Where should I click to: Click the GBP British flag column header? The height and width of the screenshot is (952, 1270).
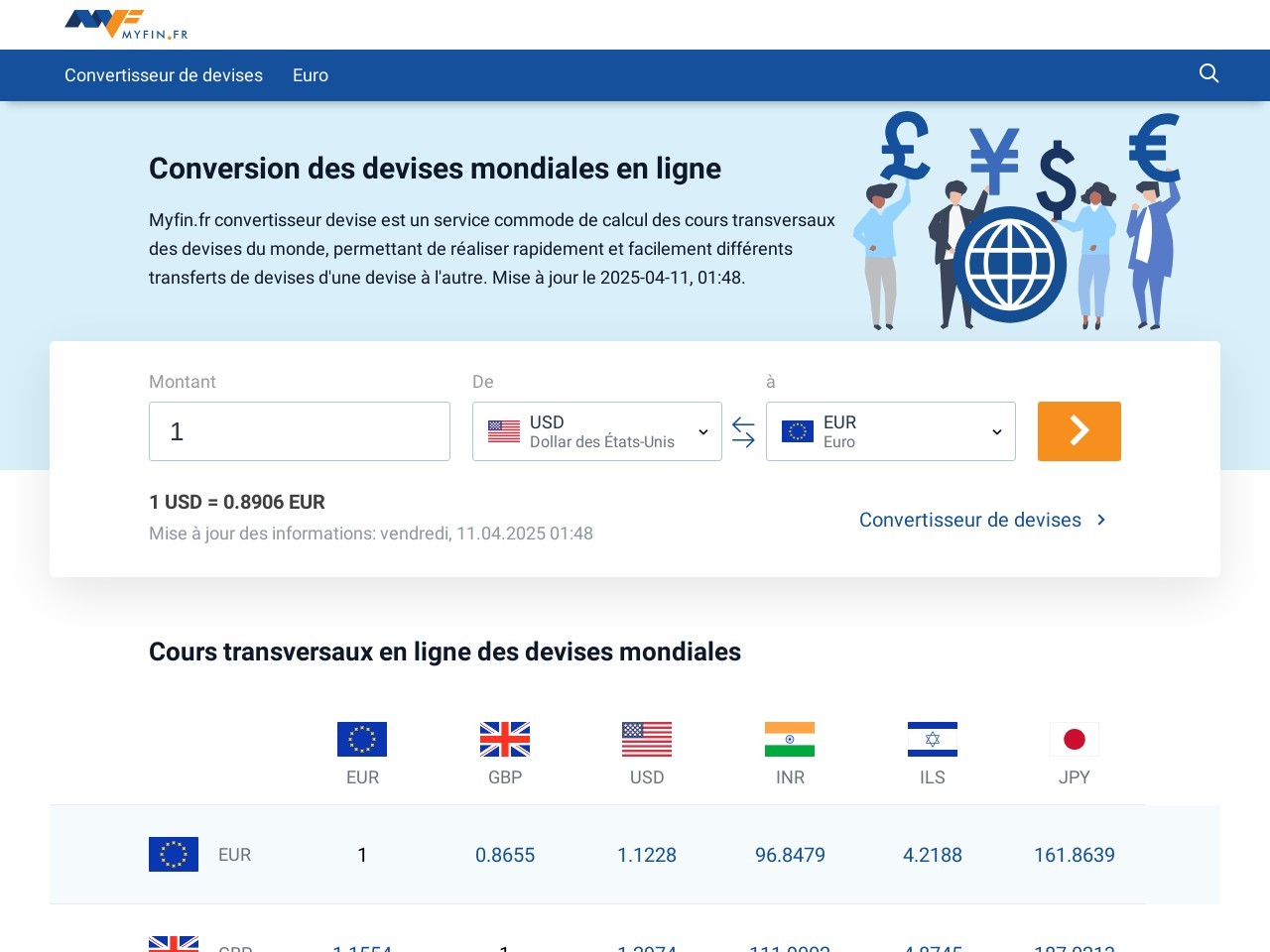click(x=505, y=739)
